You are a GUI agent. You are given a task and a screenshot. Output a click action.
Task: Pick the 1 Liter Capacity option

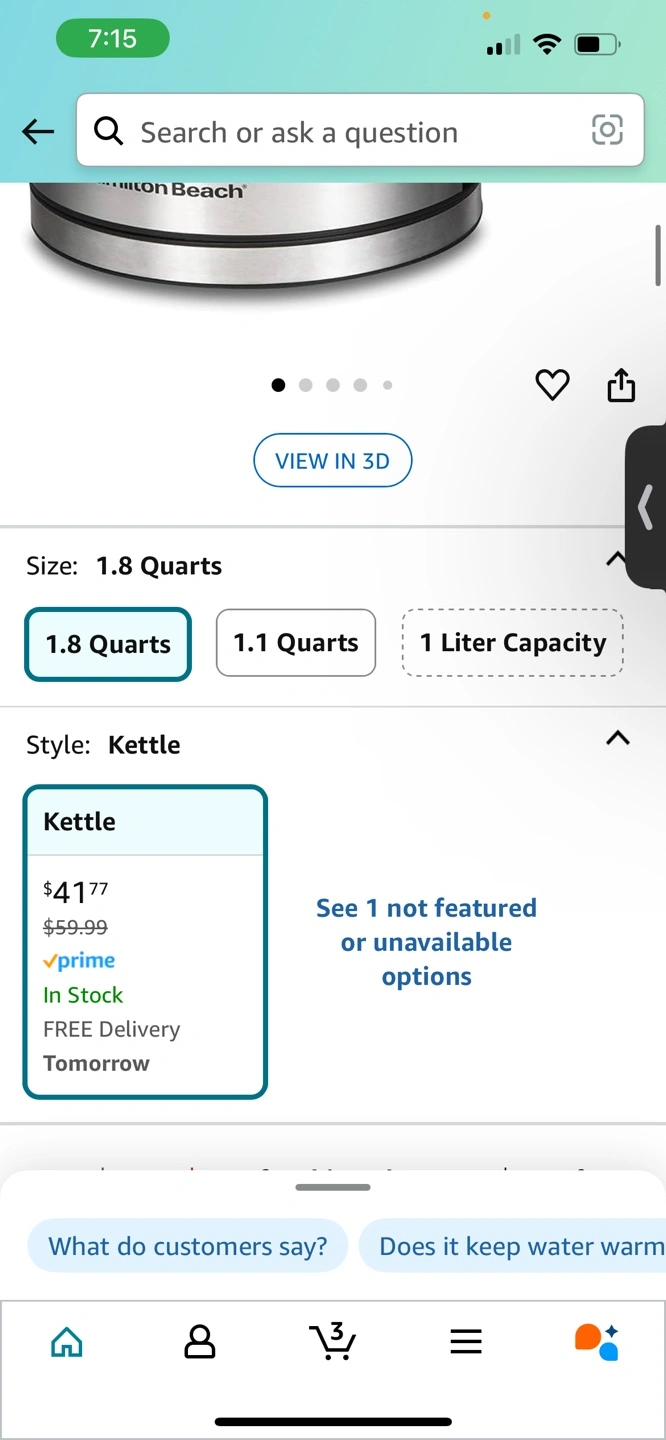click(512, 643)
